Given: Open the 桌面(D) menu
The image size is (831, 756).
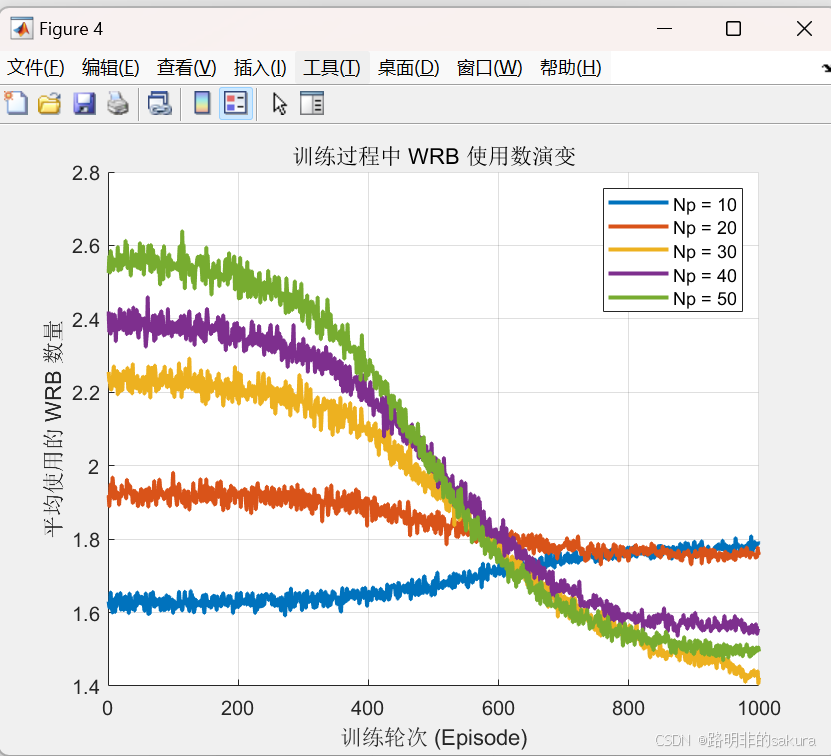Looking at the screenshot, I should pyautogui.click(x=409, y=68).
